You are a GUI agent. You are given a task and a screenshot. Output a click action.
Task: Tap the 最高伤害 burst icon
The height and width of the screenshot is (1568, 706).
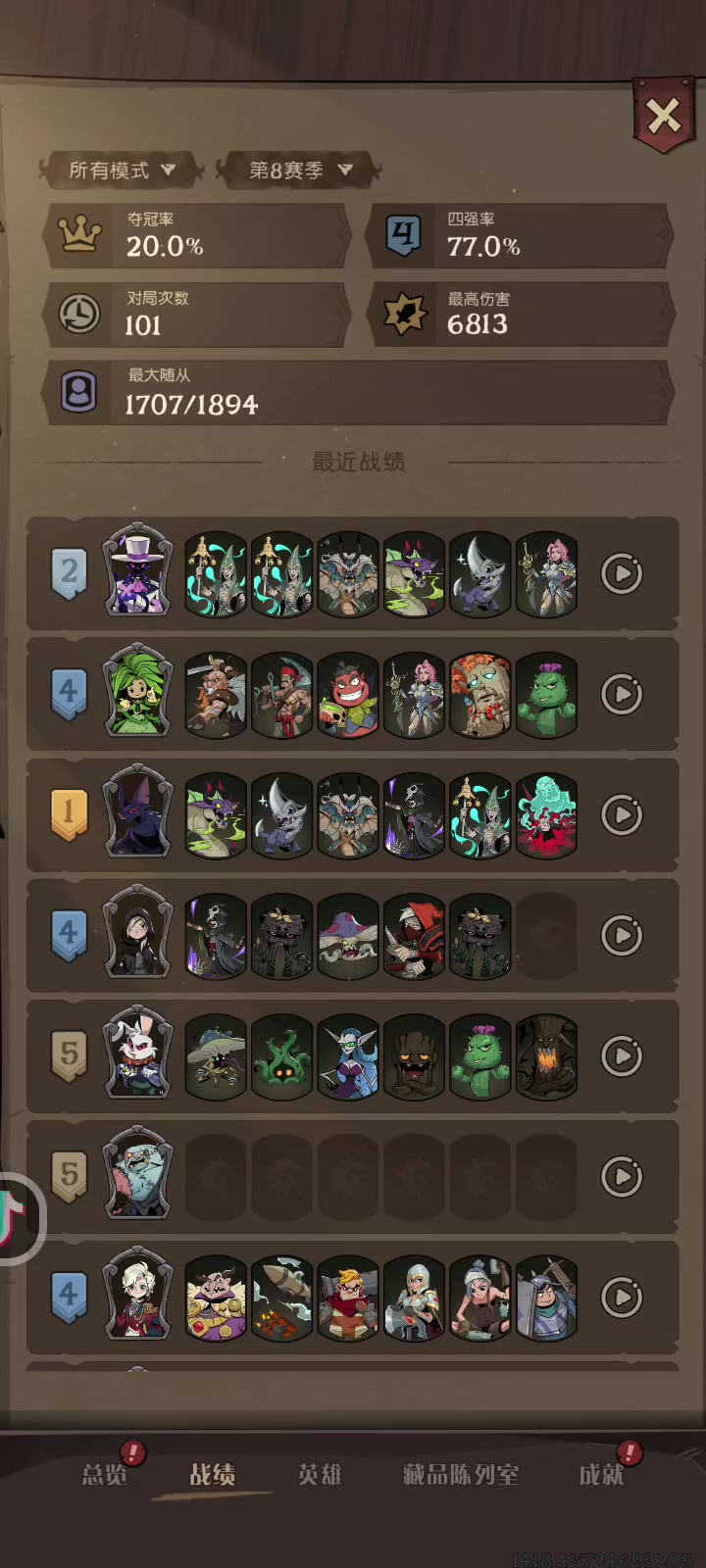tap(403, 315)
